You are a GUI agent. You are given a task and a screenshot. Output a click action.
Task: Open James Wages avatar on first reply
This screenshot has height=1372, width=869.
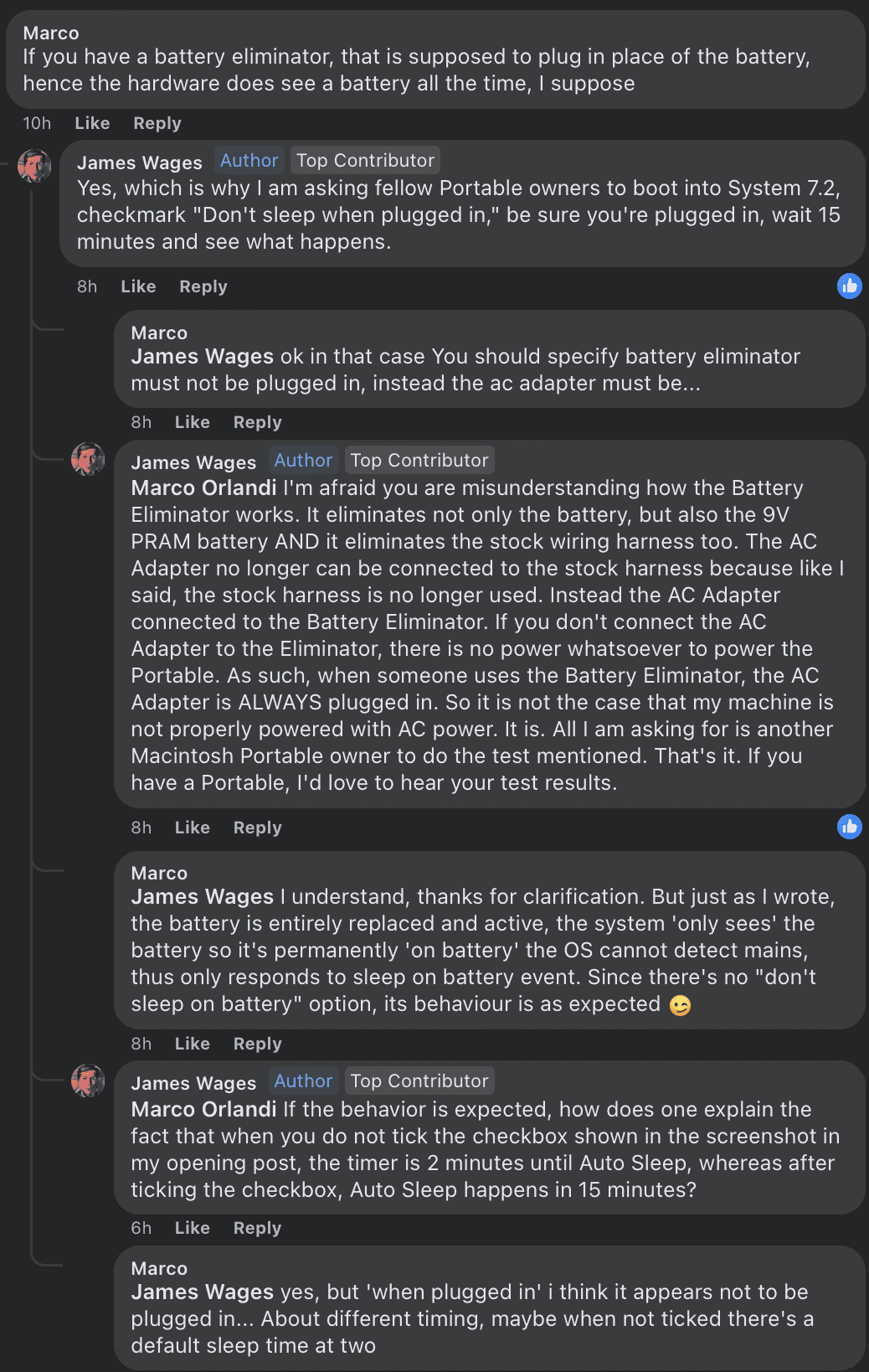[34, 166]
